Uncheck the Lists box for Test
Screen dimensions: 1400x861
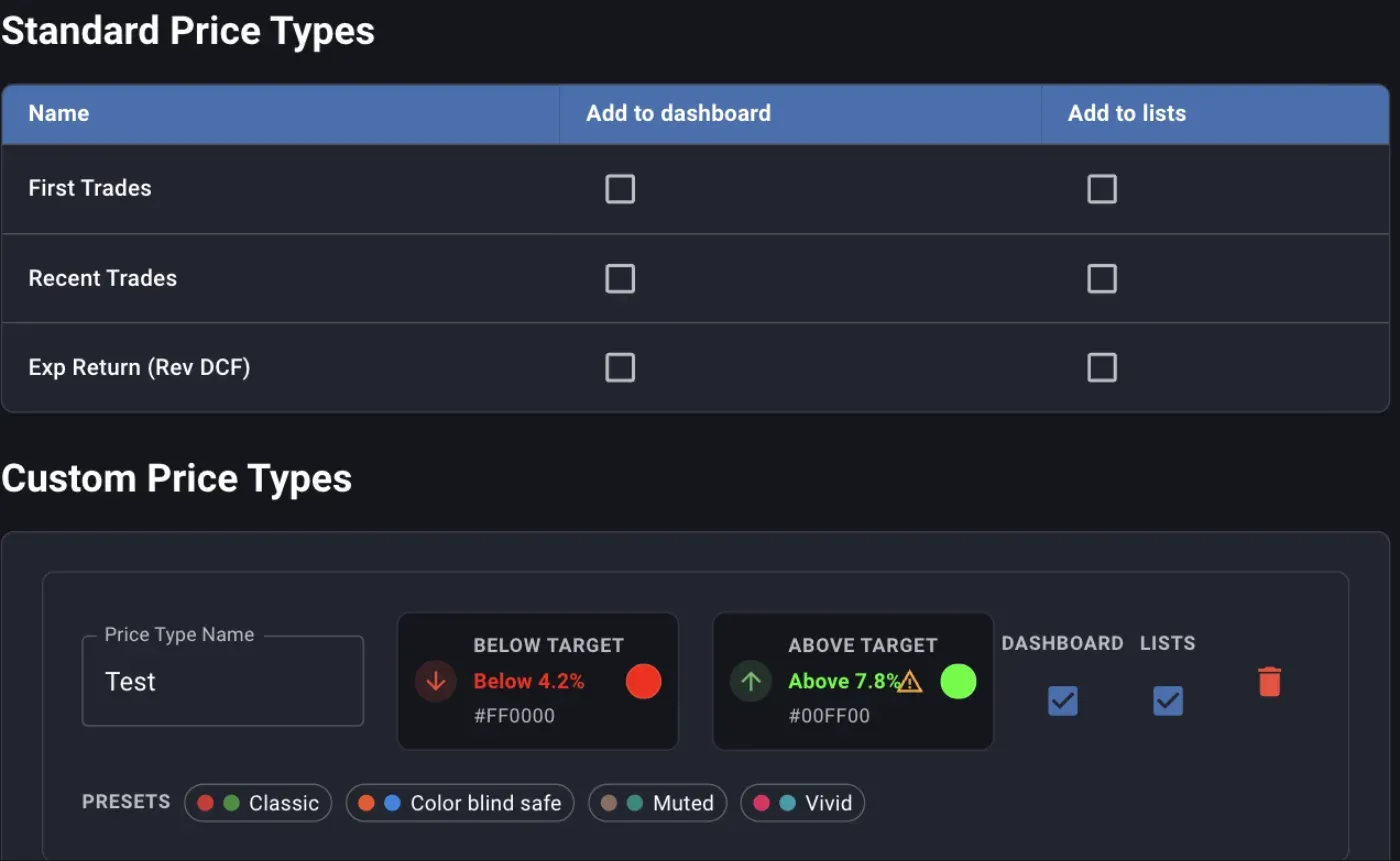pos(1168,701)
